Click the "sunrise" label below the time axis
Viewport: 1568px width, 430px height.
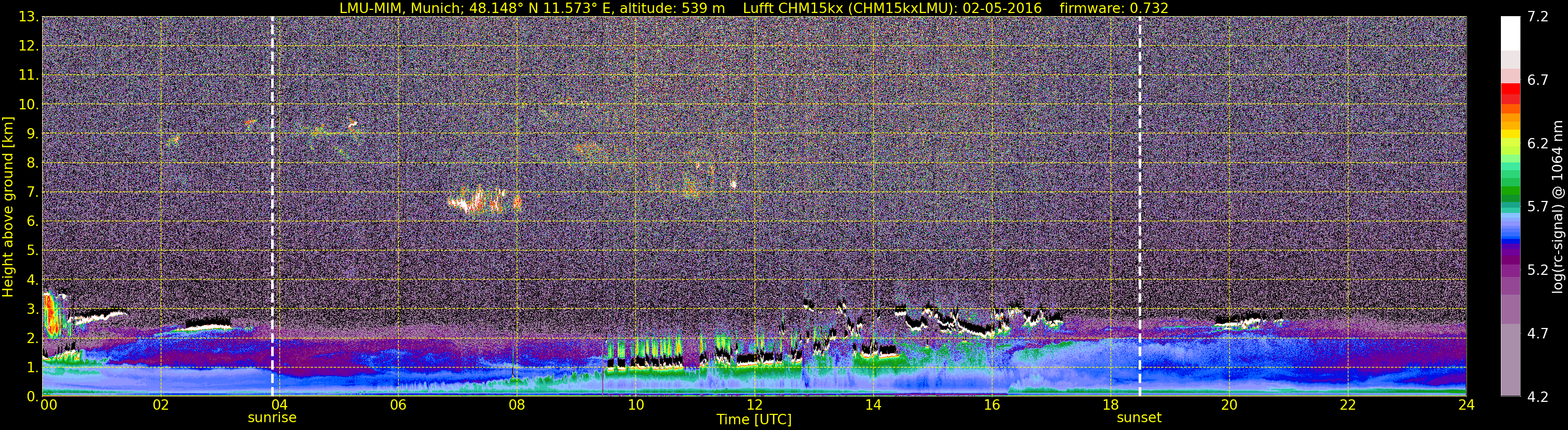coord(272,418)
